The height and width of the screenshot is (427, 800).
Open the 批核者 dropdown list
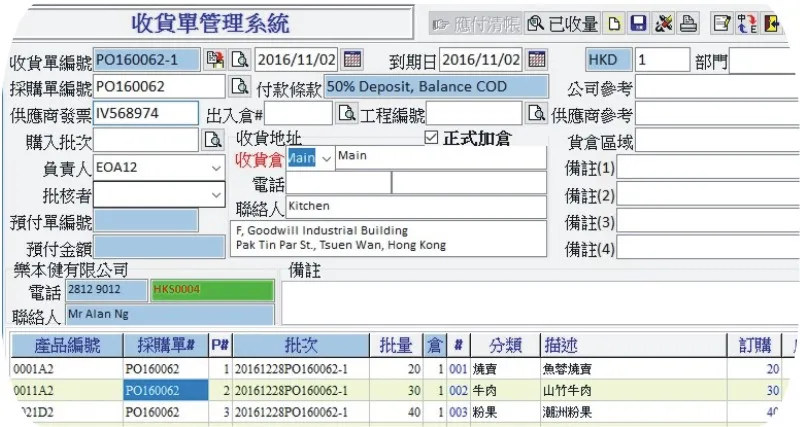click(217, 193)
